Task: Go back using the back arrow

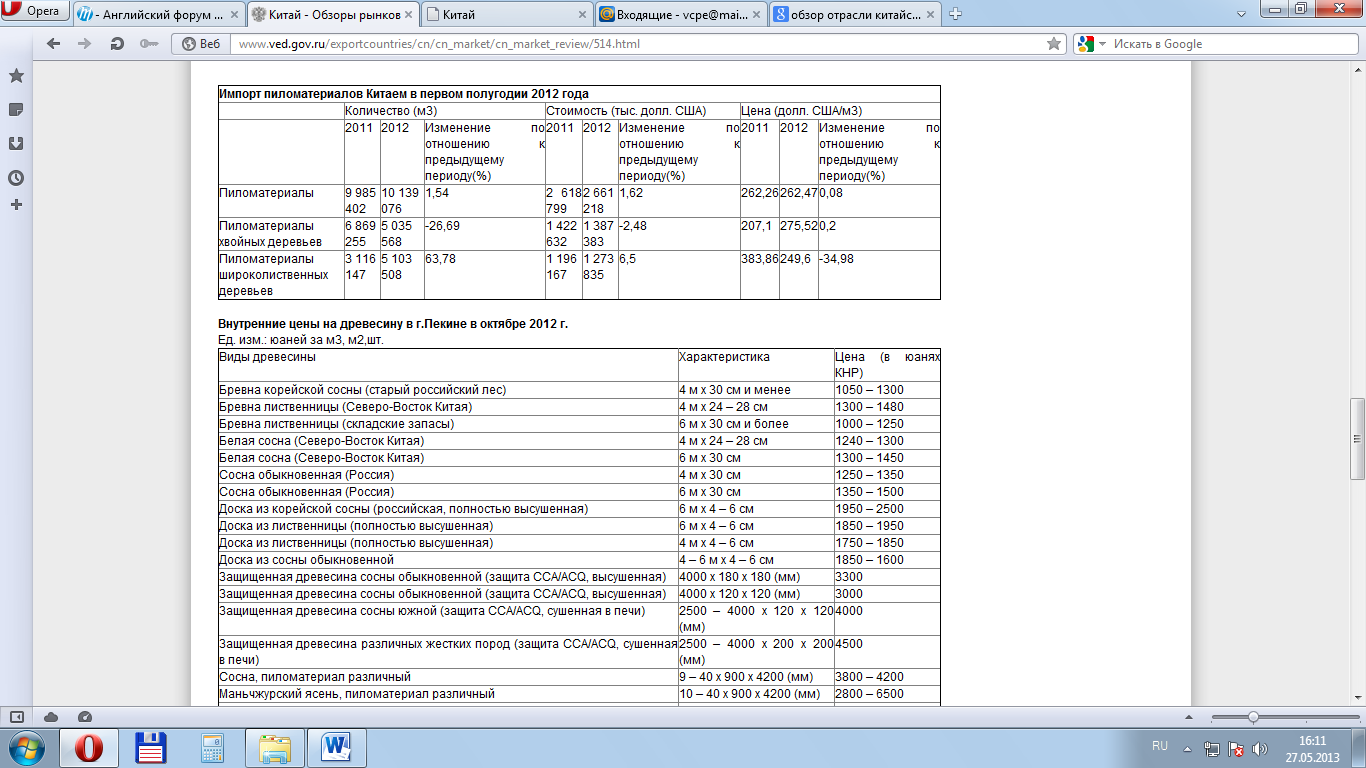Action: [54, 44]
